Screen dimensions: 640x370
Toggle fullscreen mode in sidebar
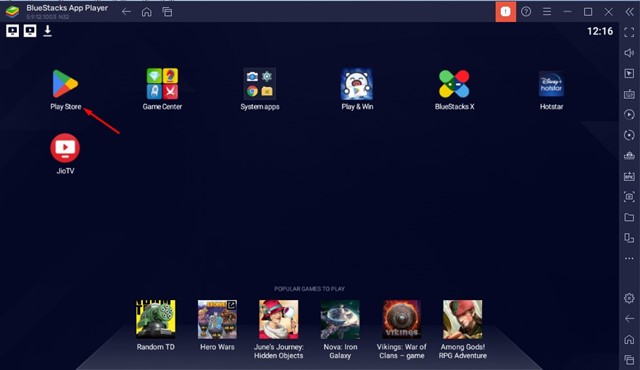629,32
